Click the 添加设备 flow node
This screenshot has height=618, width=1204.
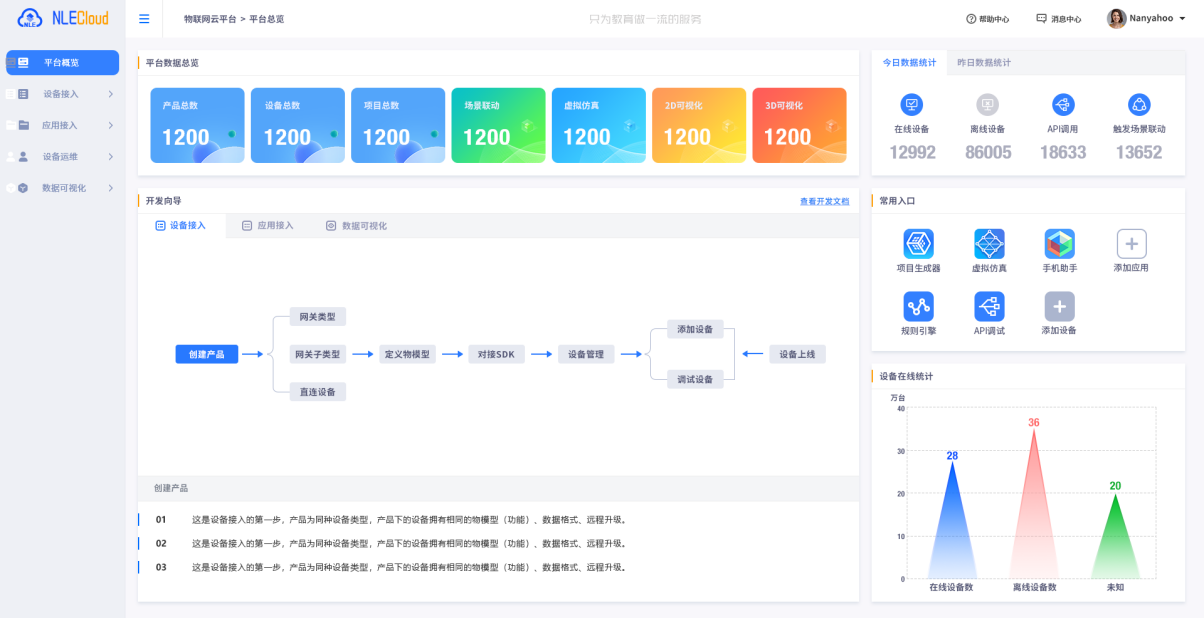click(x=695, y=329)
